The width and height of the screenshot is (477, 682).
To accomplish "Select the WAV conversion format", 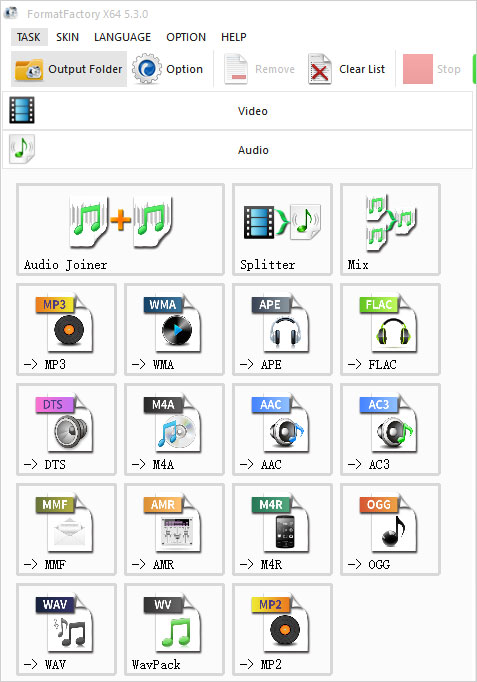I will (x=67, y=629).
